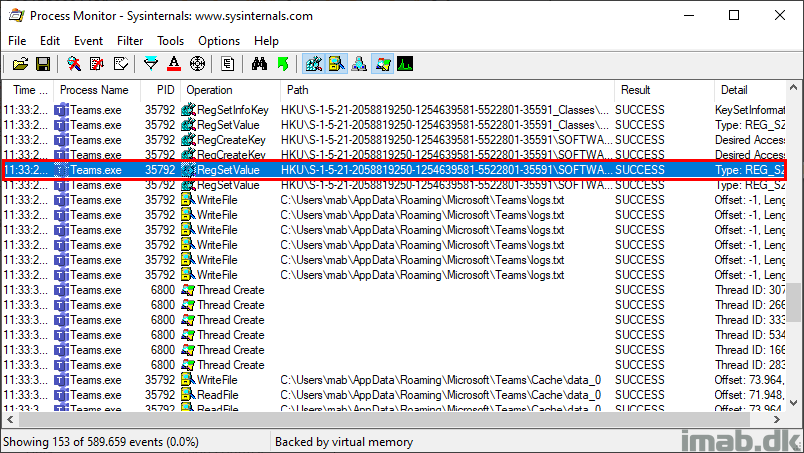The height and width of the screenshot is (453, 804).
Task: Toggle Show Registry Activity button
Action: (313, 64)
